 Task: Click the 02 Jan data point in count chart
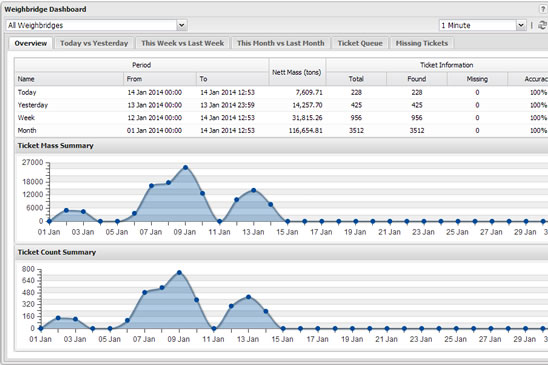[58, 318]
